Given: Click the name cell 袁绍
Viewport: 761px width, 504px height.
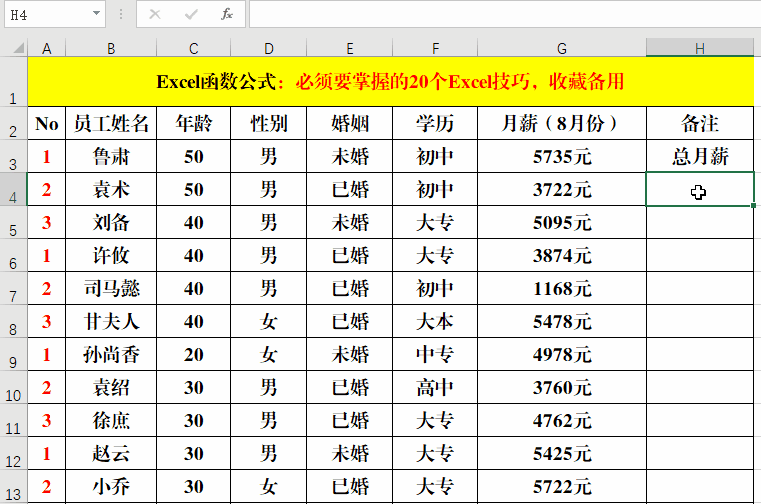Looking at the screenshot, I should (x=111, y=387).
